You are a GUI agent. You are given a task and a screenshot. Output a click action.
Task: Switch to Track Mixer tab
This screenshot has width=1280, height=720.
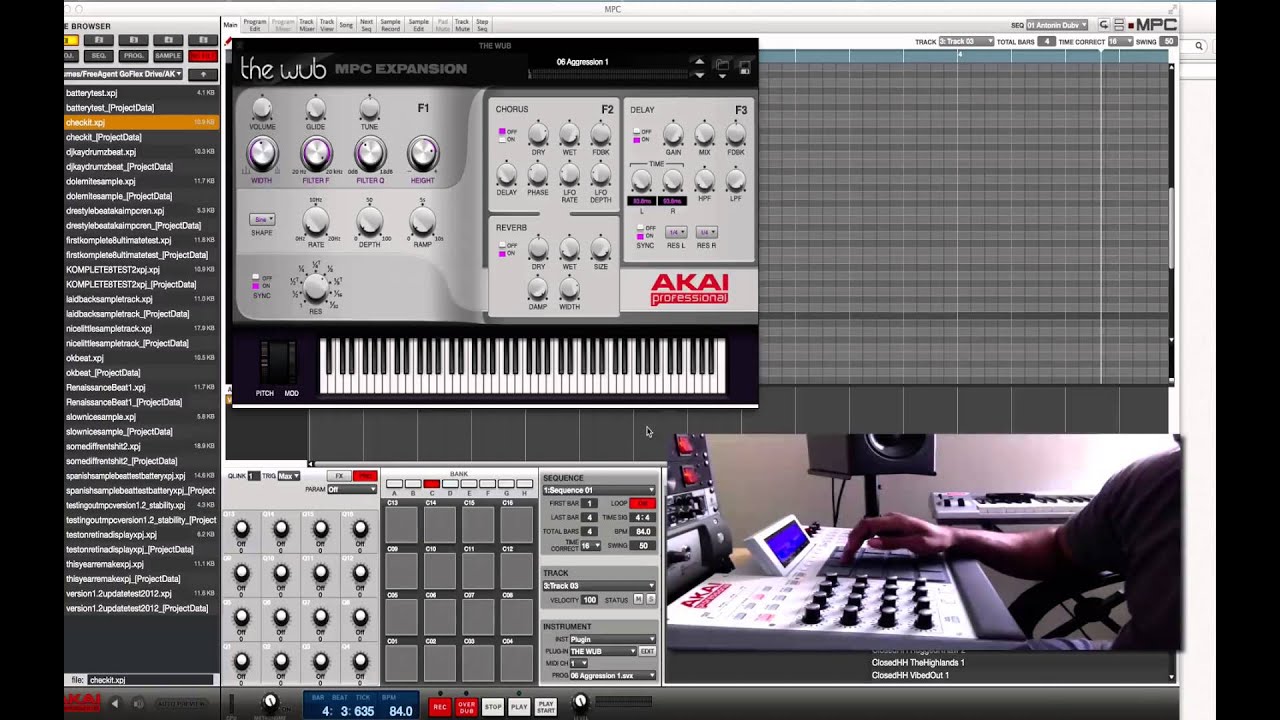(306, 25)
